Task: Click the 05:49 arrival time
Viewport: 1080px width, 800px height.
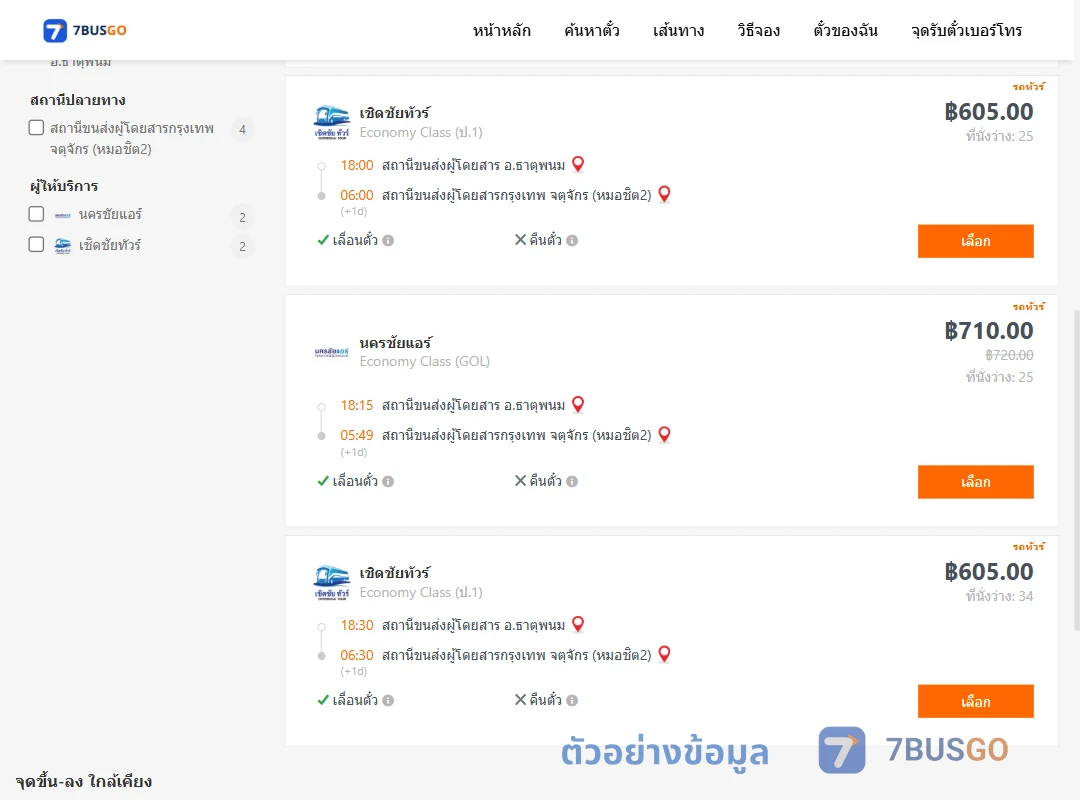Action: pos(357,435)
